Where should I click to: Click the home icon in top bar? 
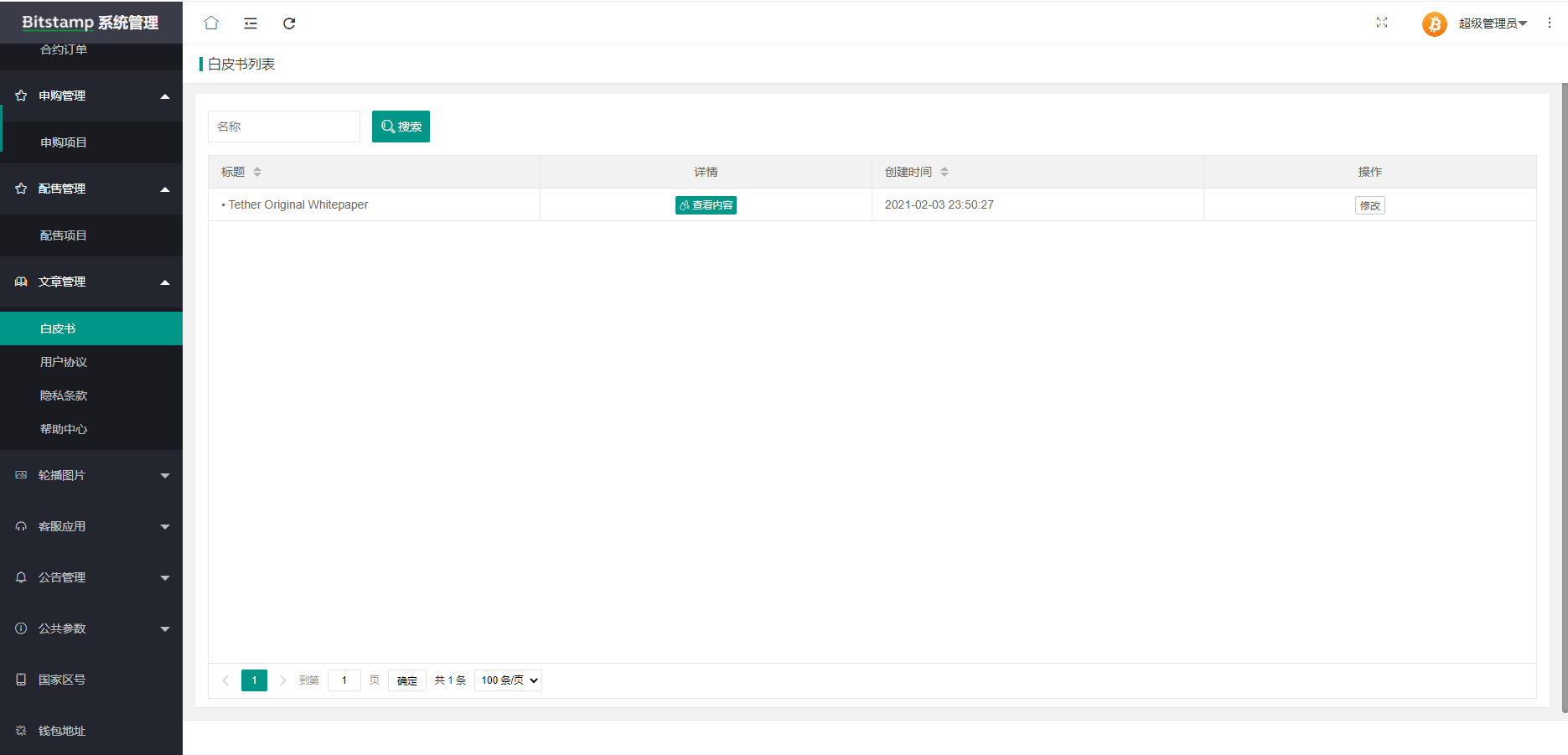click(x=211, y=23)
